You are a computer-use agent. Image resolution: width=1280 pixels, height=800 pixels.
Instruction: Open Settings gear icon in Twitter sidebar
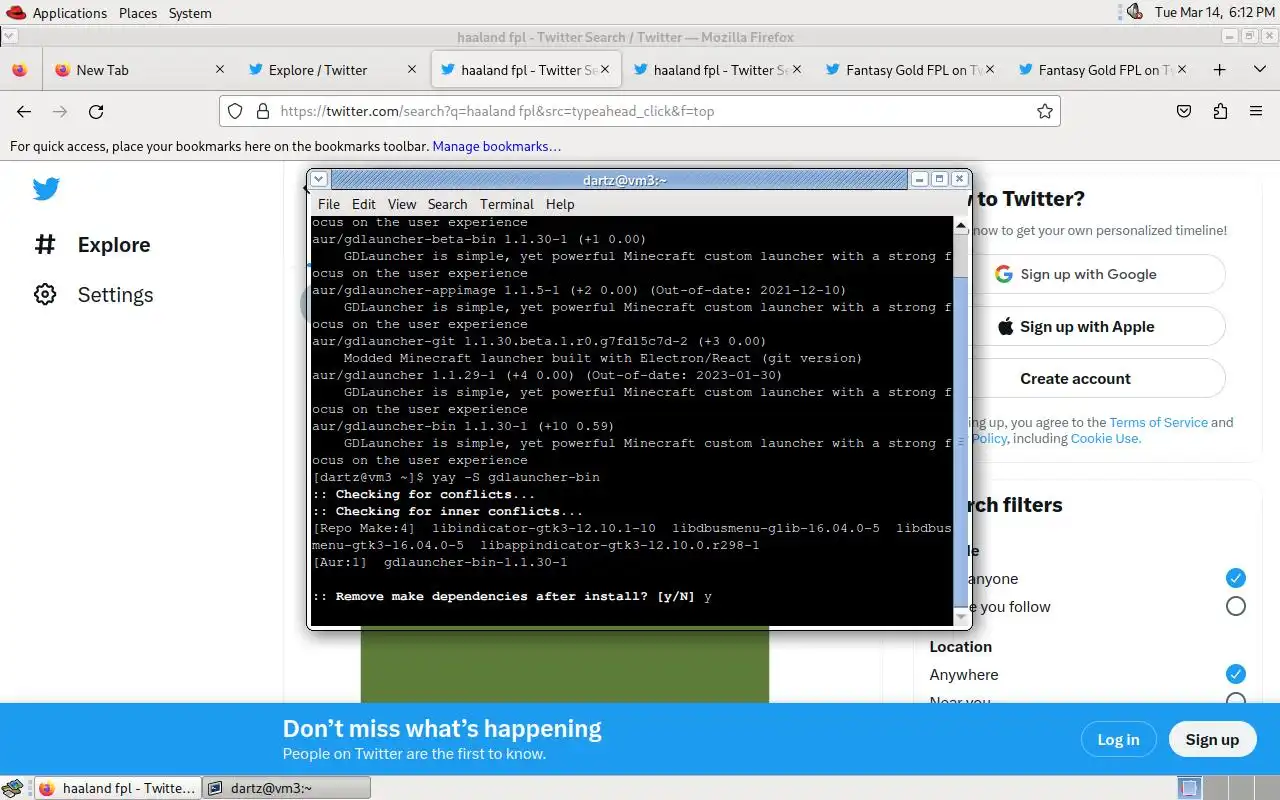point(45,294)
